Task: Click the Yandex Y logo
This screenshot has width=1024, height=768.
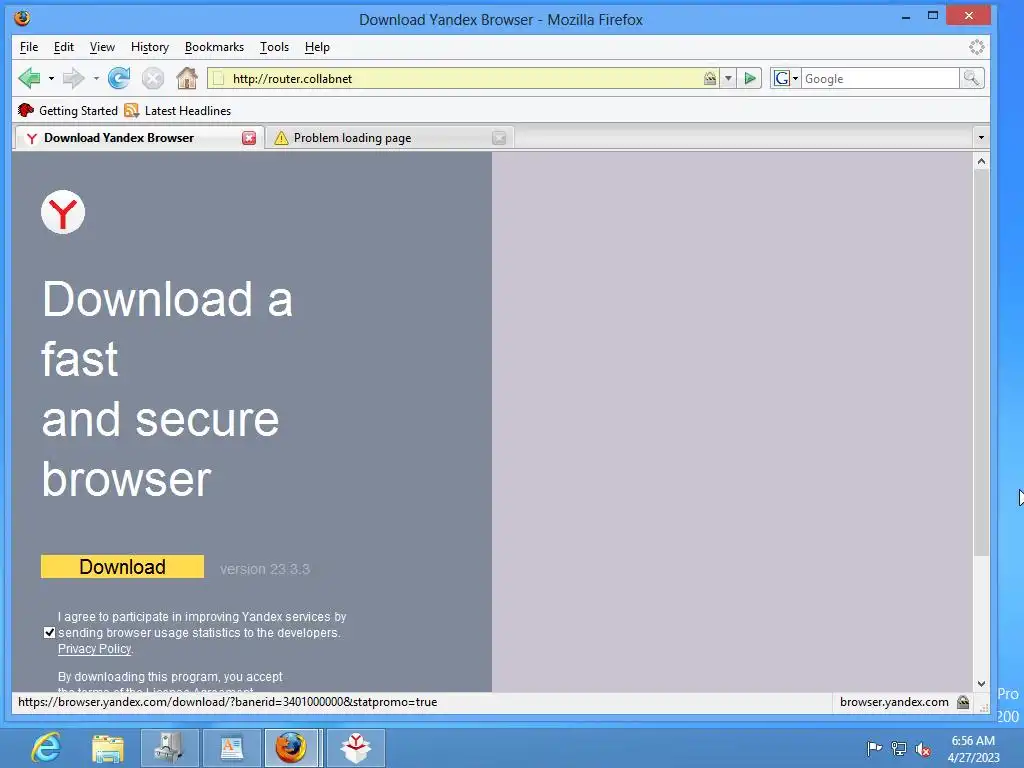Action: [x=63, y=212]
